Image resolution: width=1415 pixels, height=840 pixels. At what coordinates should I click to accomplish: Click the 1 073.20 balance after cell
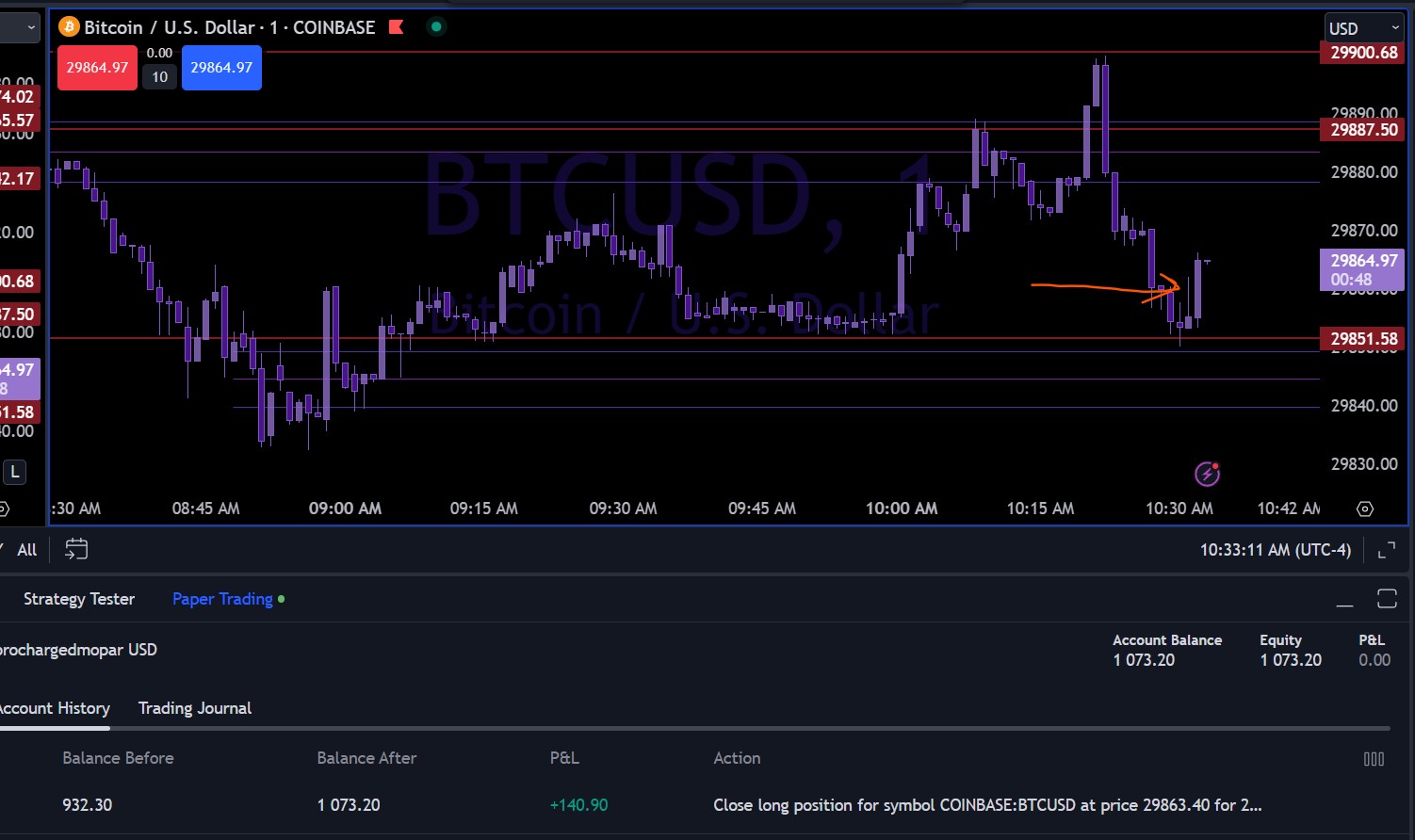point(349,805)
